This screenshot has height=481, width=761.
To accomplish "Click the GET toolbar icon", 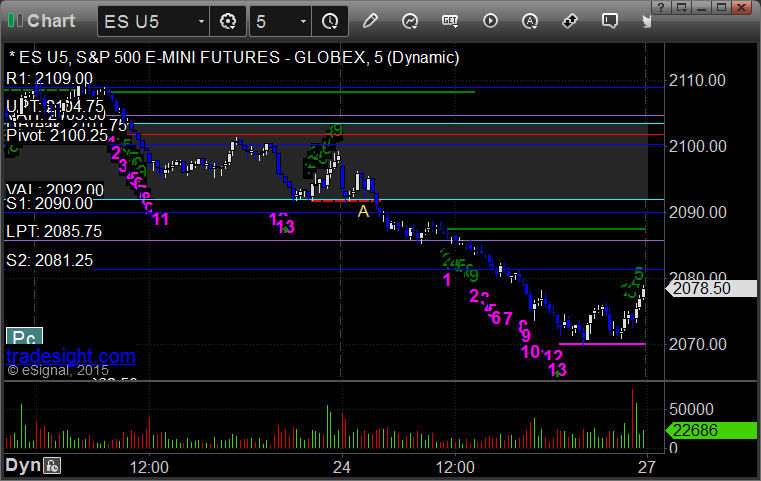I will [x=450, y=21].
